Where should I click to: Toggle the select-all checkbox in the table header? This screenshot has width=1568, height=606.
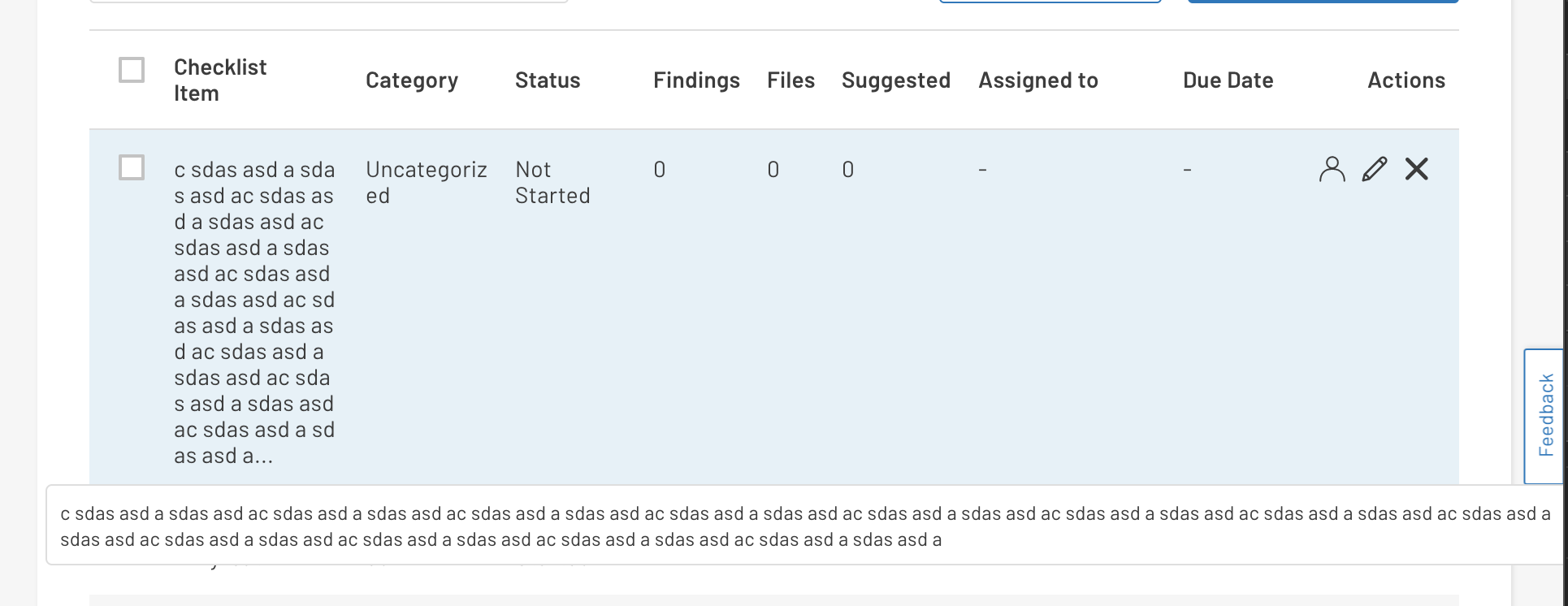[x=130, y=71]
